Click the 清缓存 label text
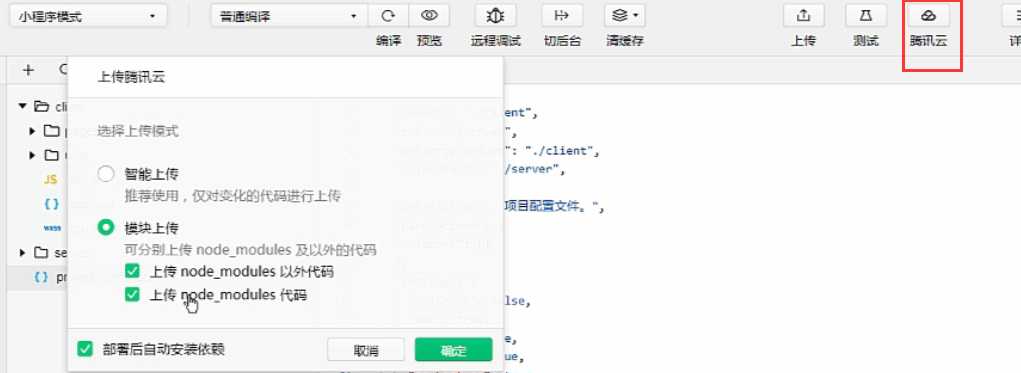The image size is (1021, 373). 624,41
